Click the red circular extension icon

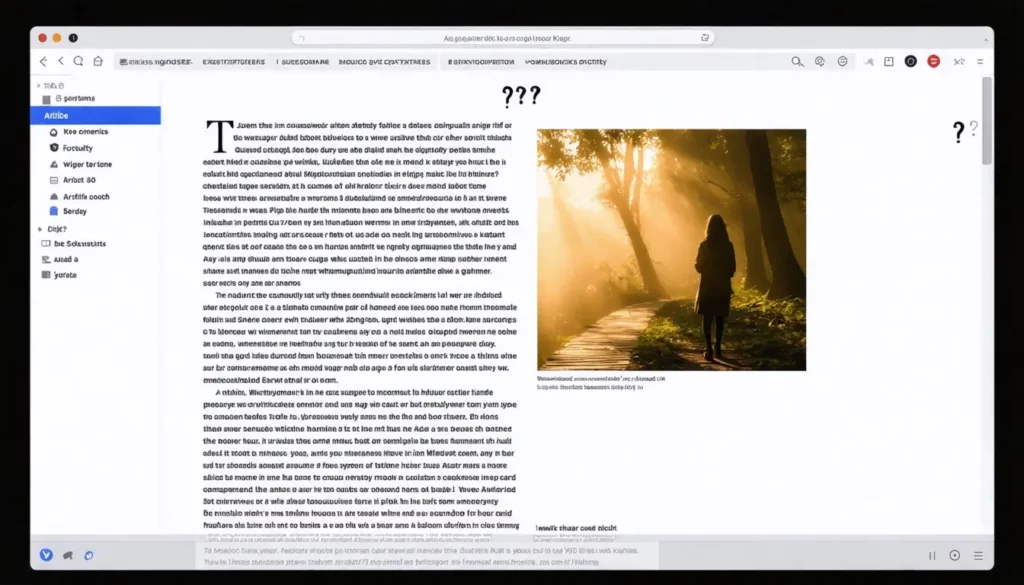tap(933, 61)
